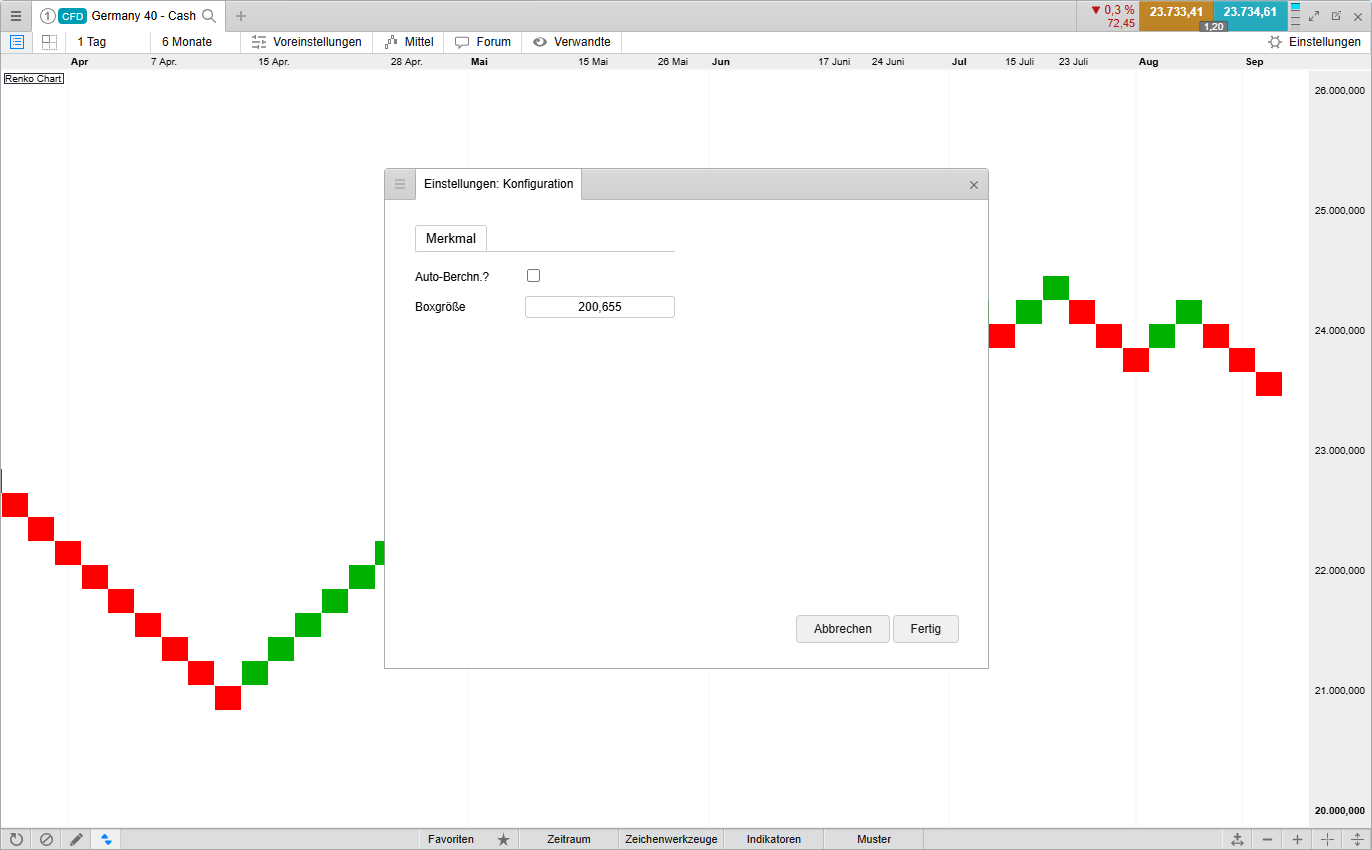Open the 6 Monate time range dropdown

(x=187, y=42)
